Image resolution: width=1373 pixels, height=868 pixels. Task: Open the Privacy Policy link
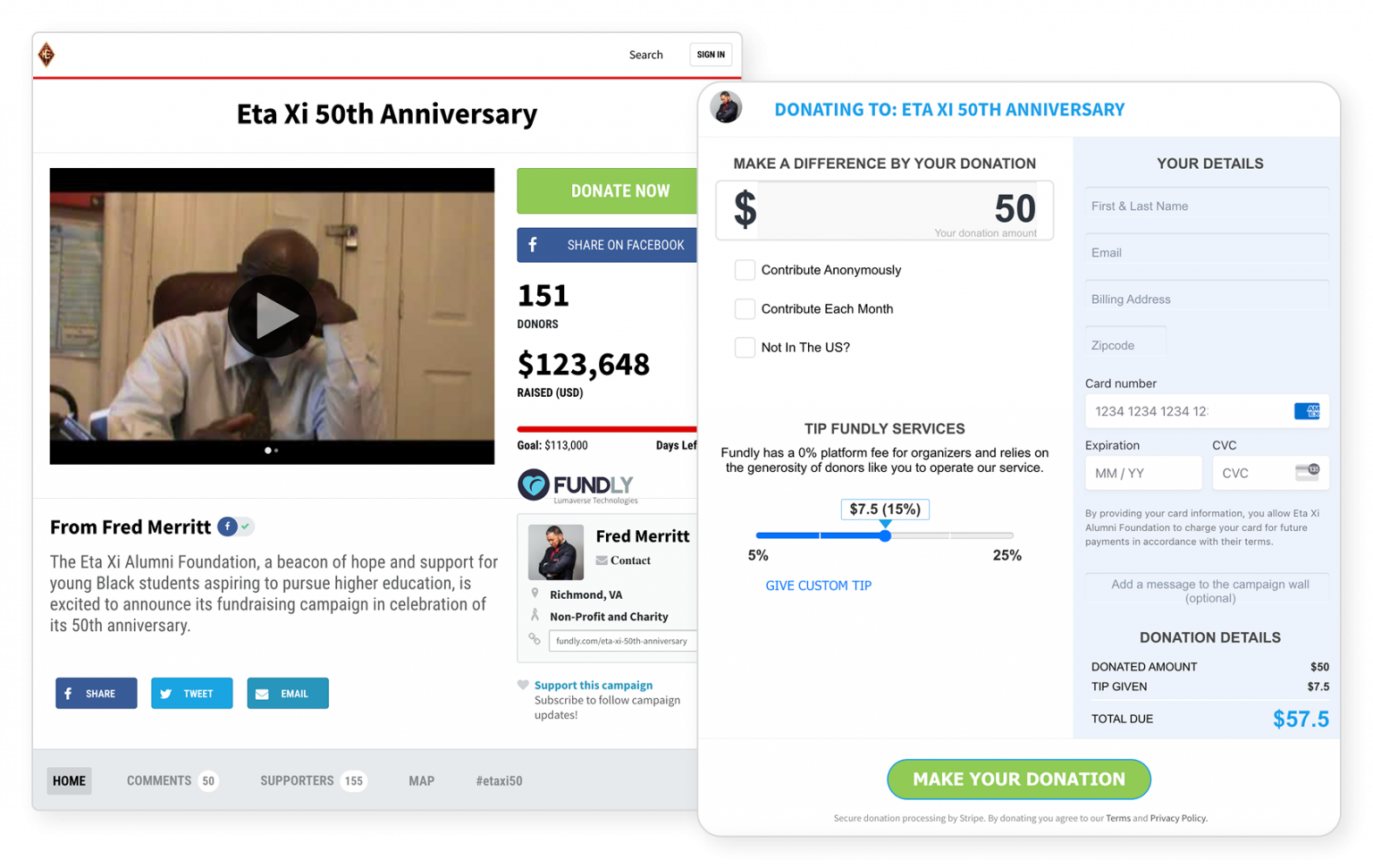(1177, 818)
